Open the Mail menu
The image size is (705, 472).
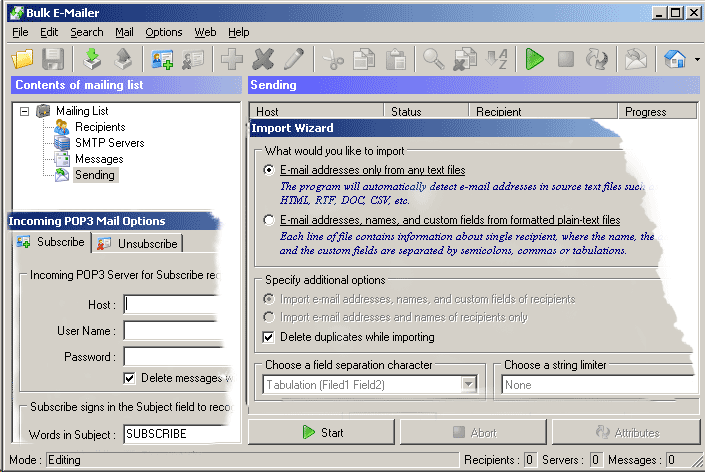click(x=124, y=32)
